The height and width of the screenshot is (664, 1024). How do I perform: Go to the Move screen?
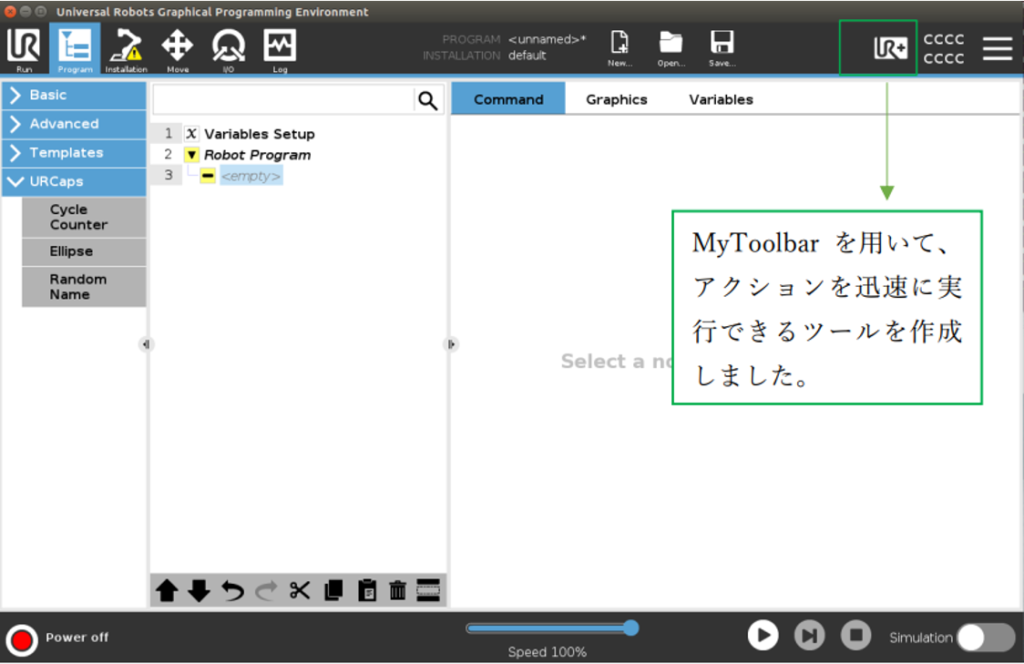click(177, 49)
